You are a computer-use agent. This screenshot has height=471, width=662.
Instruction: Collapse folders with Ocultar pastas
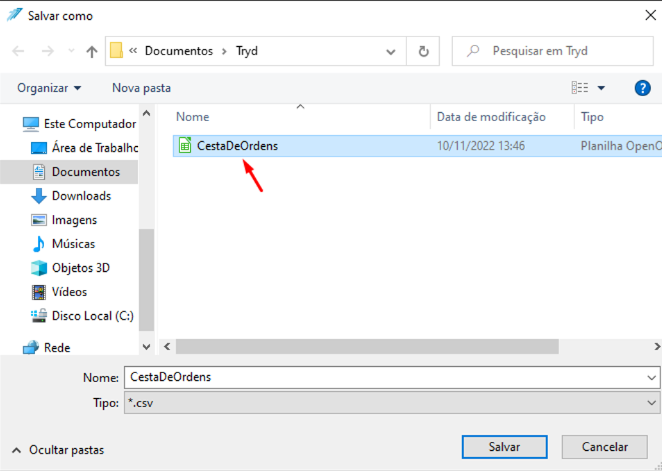pos(58,450)
